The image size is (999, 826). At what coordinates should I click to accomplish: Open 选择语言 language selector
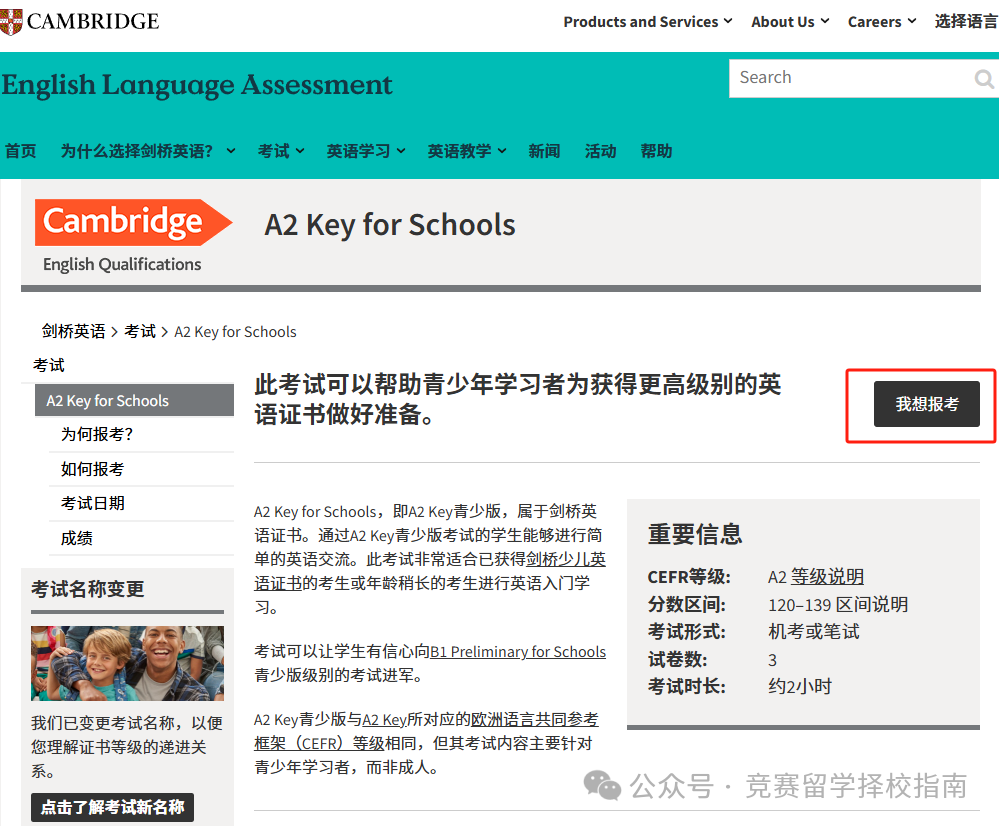click(x=966, y=22)
